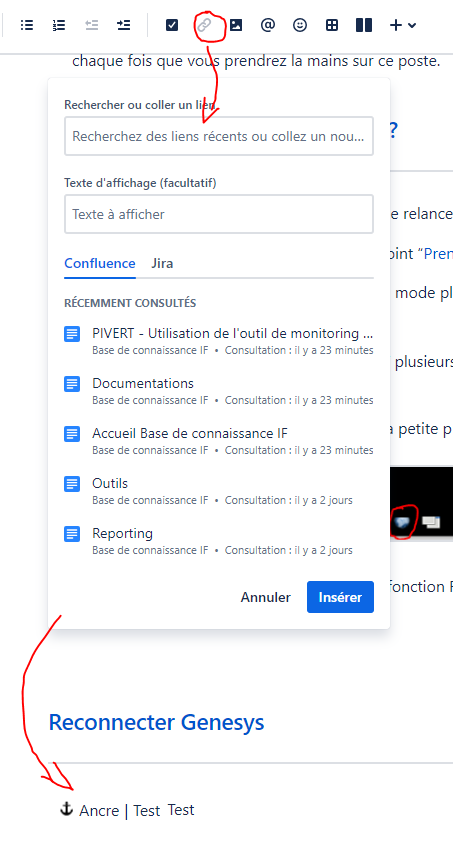Click the 'Texte à afficher' field
The image size is (453, 844).
[219, 214]
